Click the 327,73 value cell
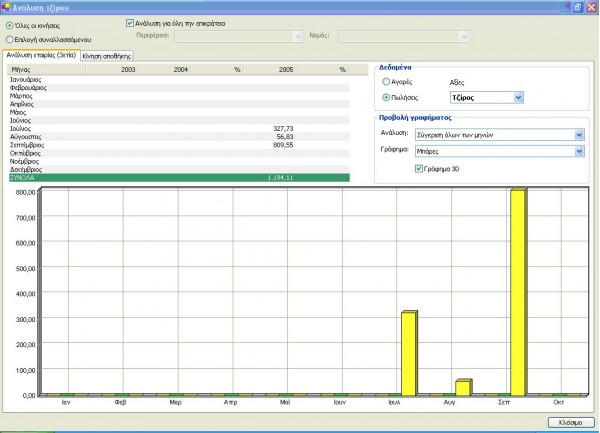600x433 pixels. 283,129
